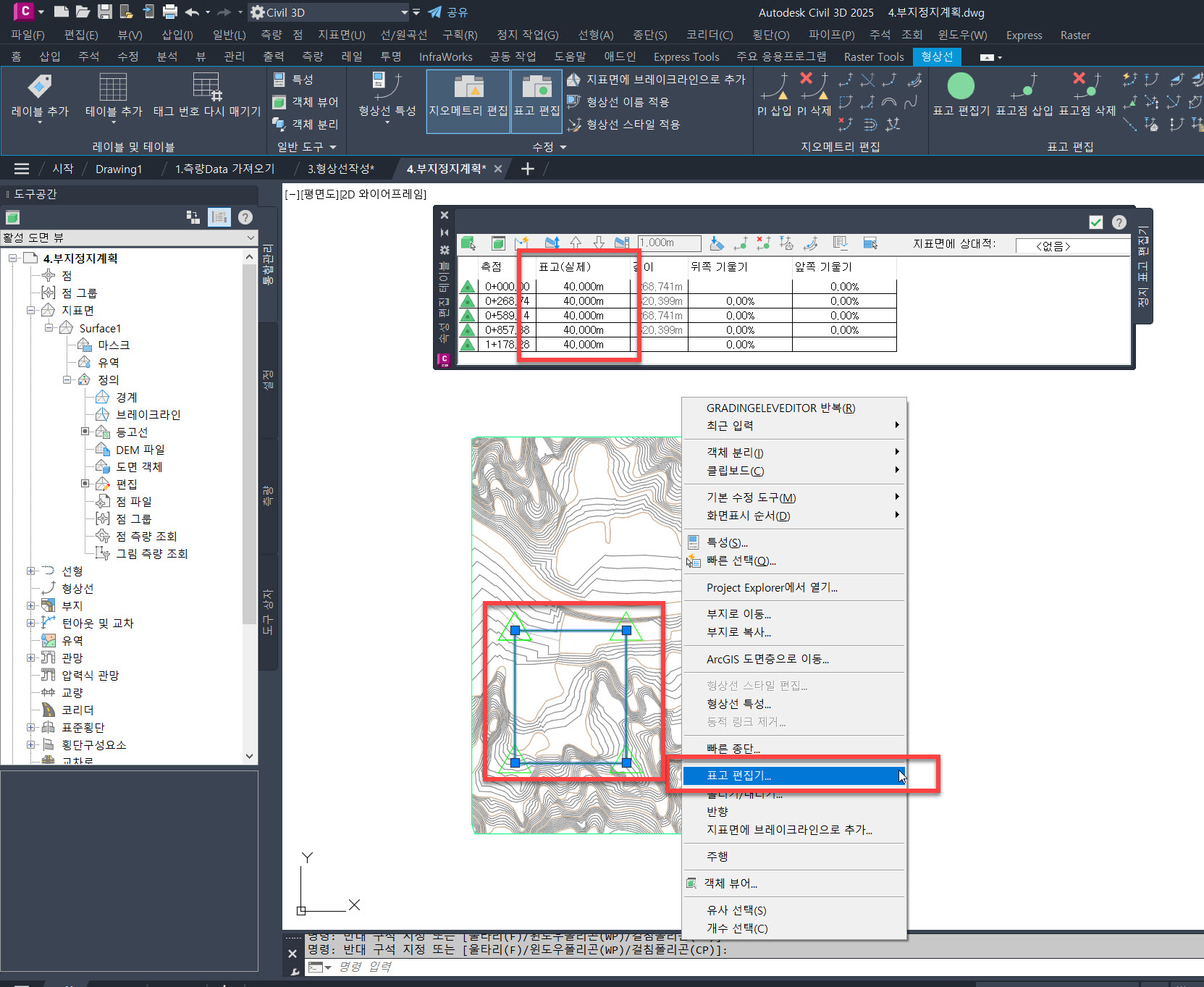
Task: Click the 표고점 삭제 icon in ribbon
Action: point(1086,88)
